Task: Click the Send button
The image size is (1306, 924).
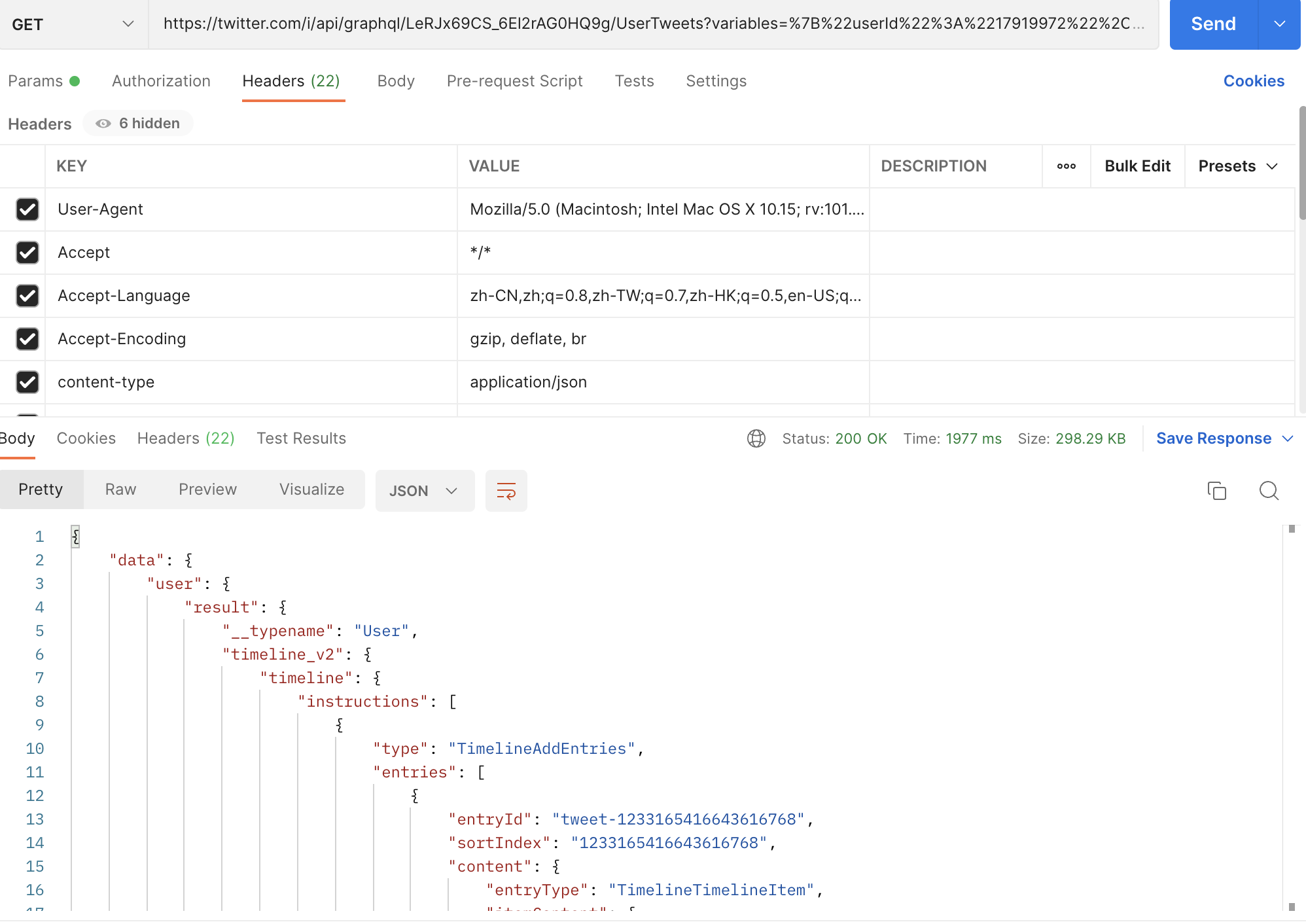Action: coord(1212,24)
